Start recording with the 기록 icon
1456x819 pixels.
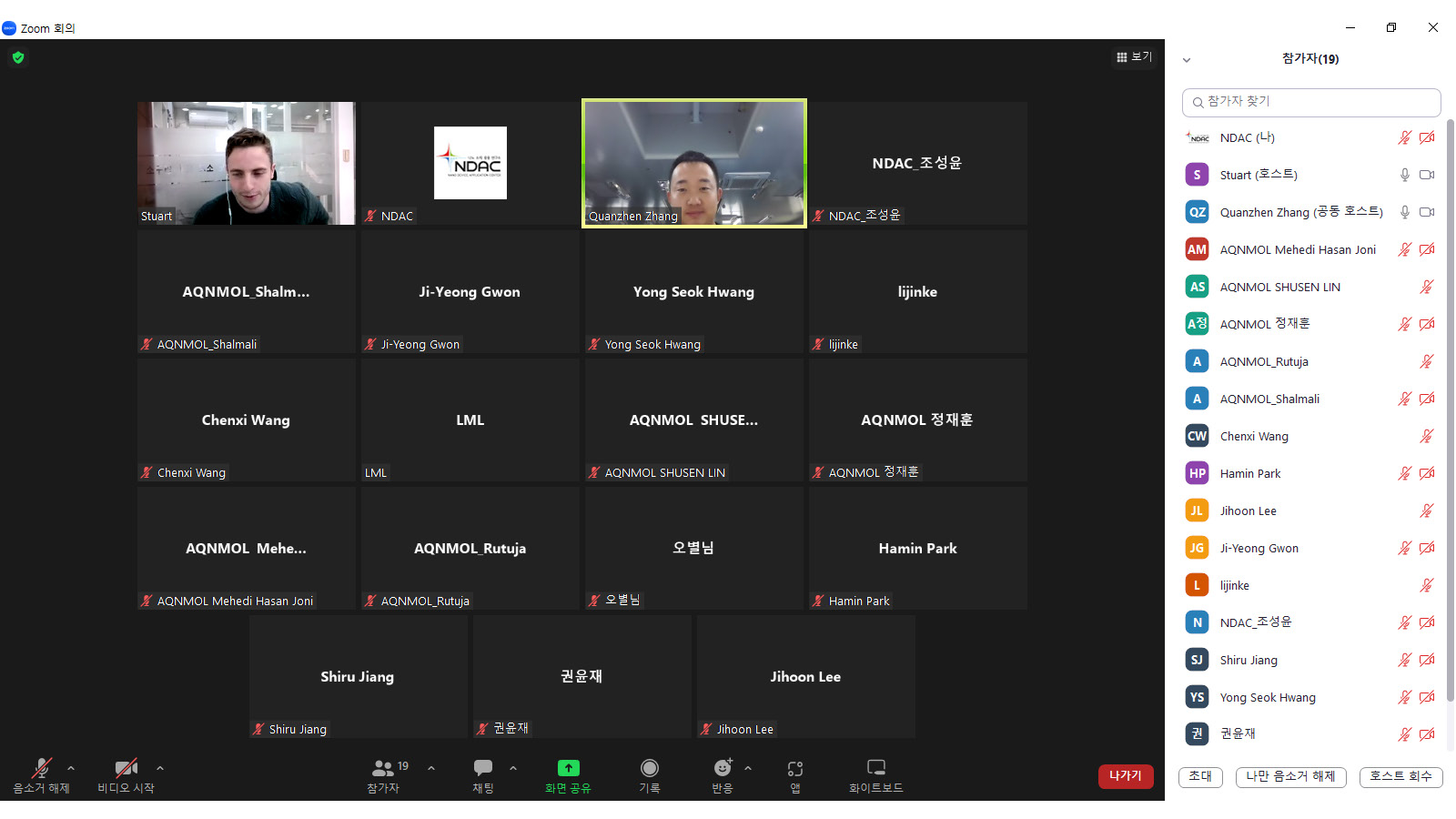[x=649, y=768]
